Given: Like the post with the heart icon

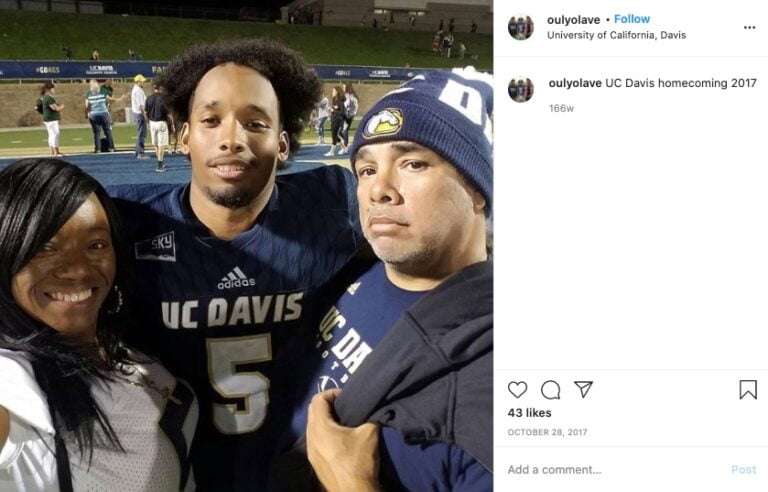Looking at the screenshot, I should tap(517, 390).
